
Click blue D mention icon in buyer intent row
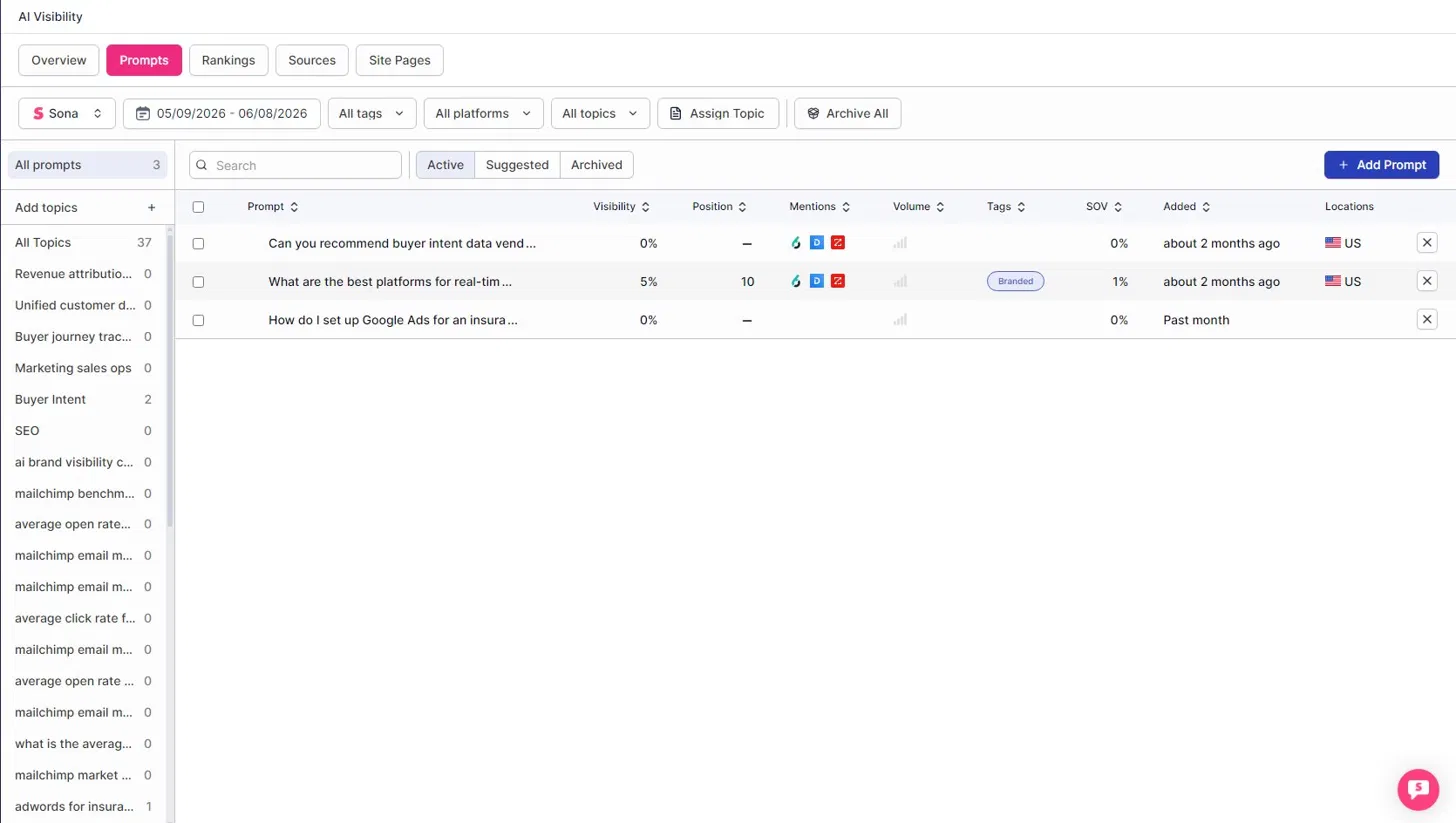(x=817, y=243)
